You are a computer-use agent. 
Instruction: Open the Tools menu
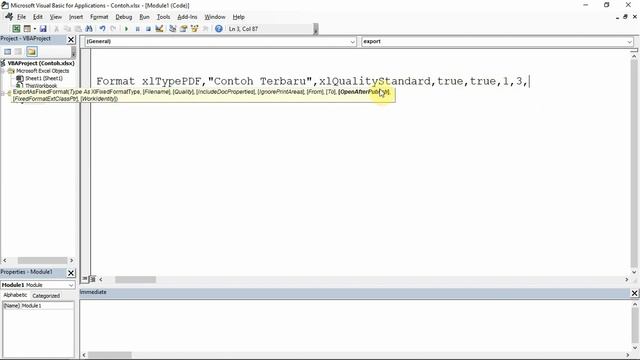tap(163, 17)
